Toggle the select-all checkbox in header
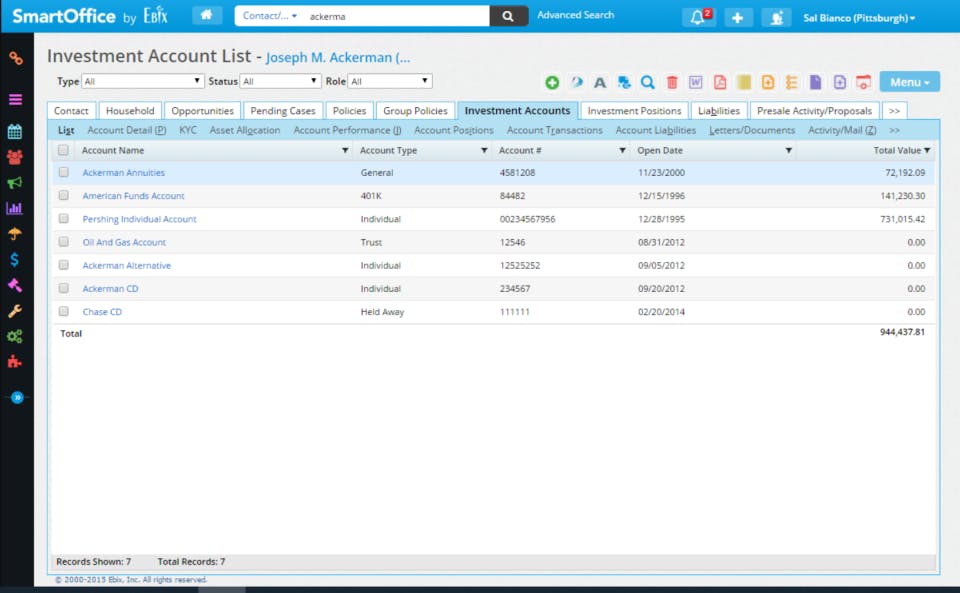 tap(64, 150)
